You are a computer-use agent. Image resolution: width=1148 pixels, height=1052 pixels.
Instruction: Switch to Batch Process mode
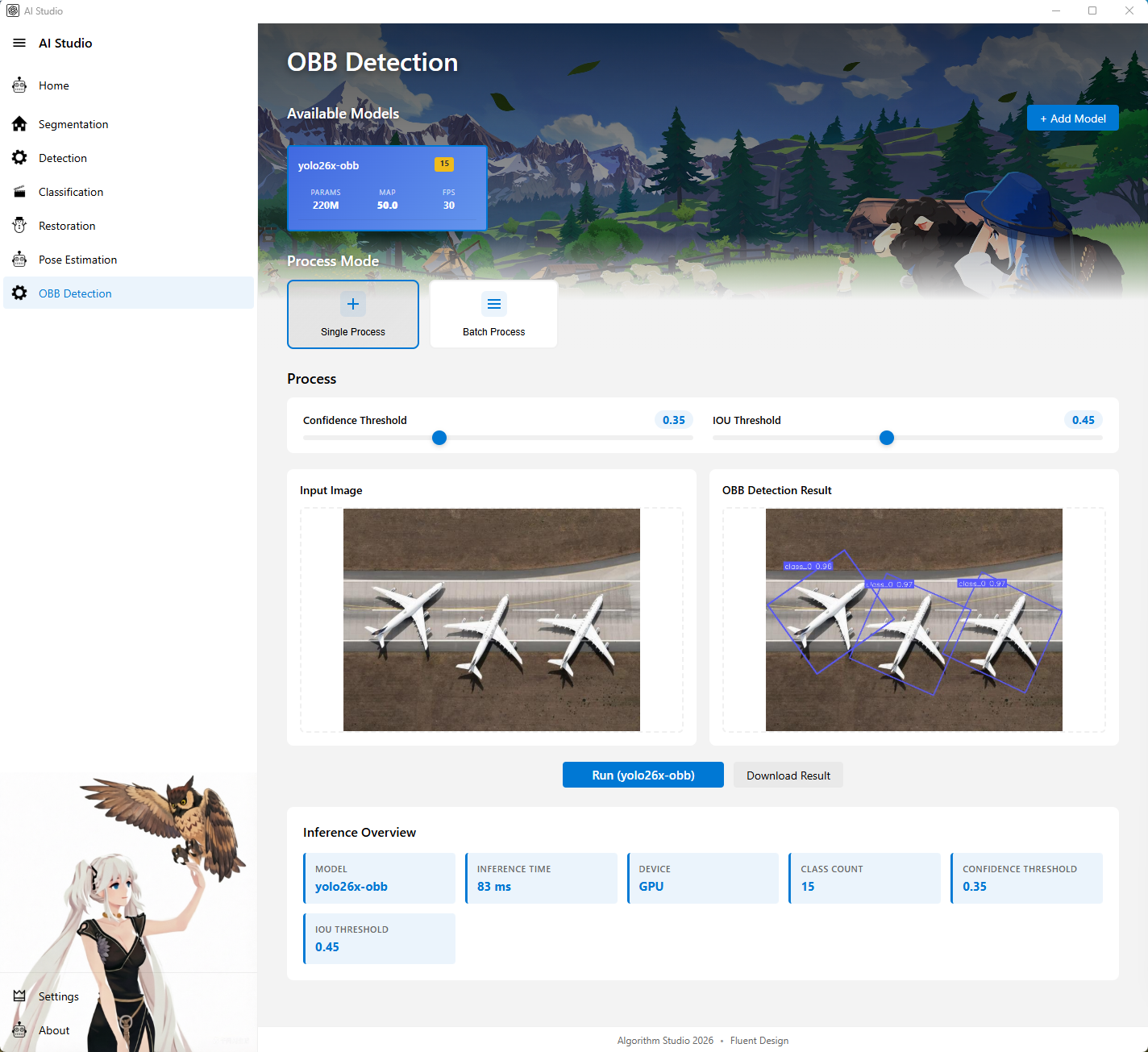493,314
